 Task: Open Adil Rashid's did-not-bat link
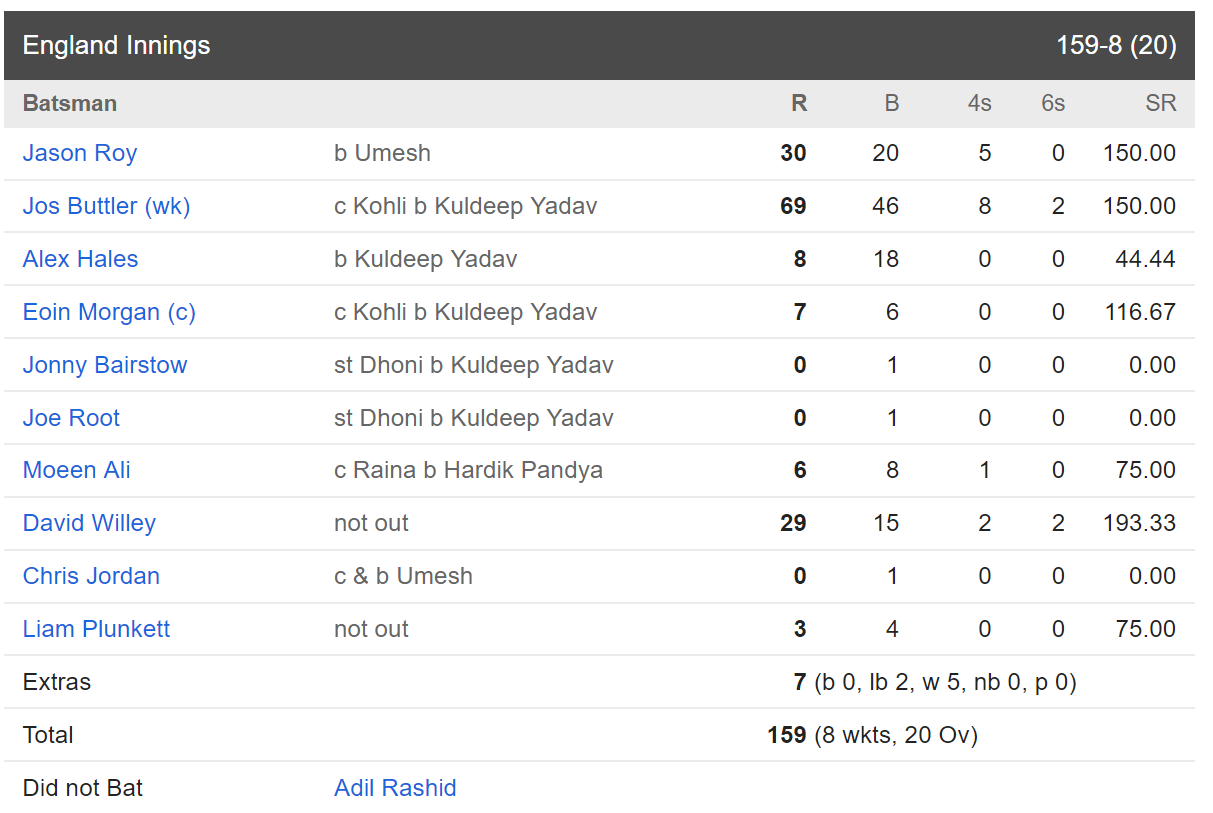tap(395, 788)
